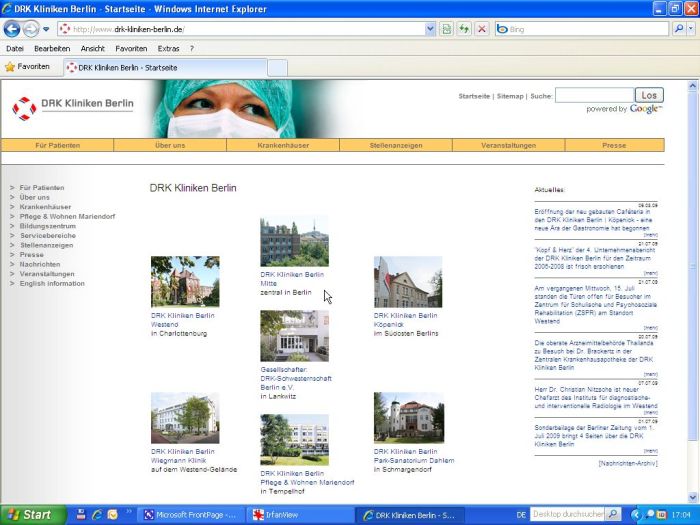Screen dimensions: 700x525
Task: Open the 'Kopf & Herz' Unternehmensbericht news item
Action: [x=596, y=258]
